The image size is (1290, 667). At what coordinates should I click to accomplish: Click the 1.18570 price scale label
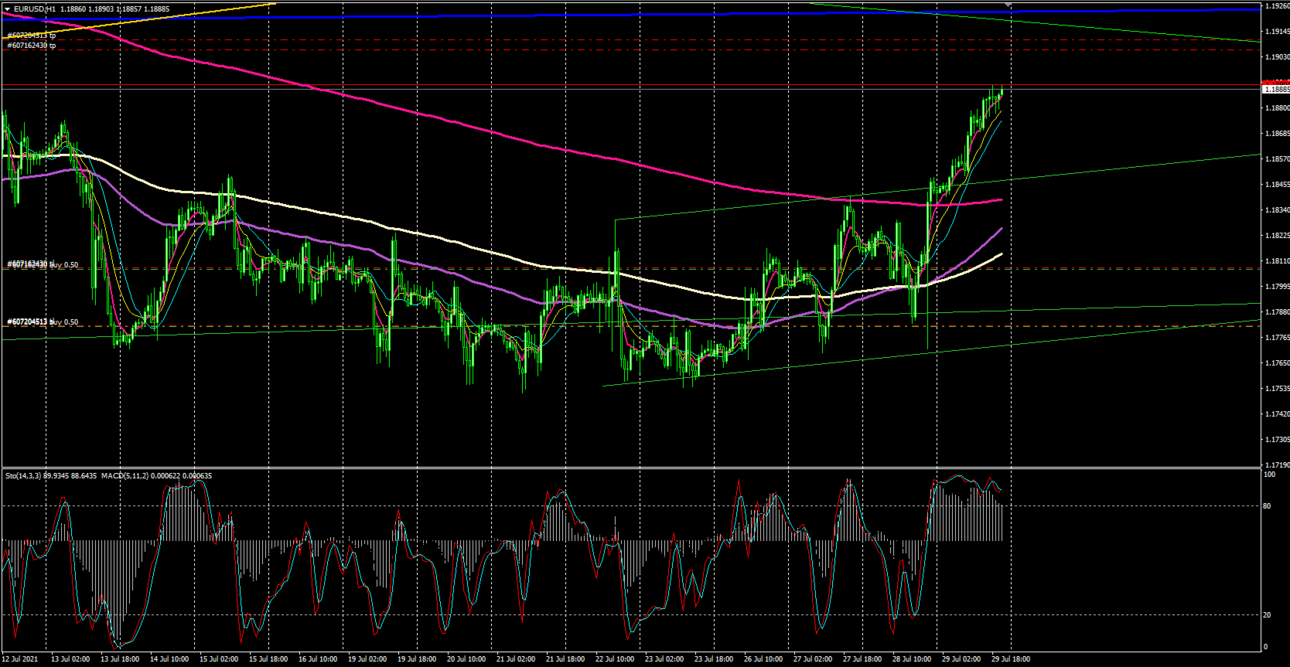point(1276,159)
